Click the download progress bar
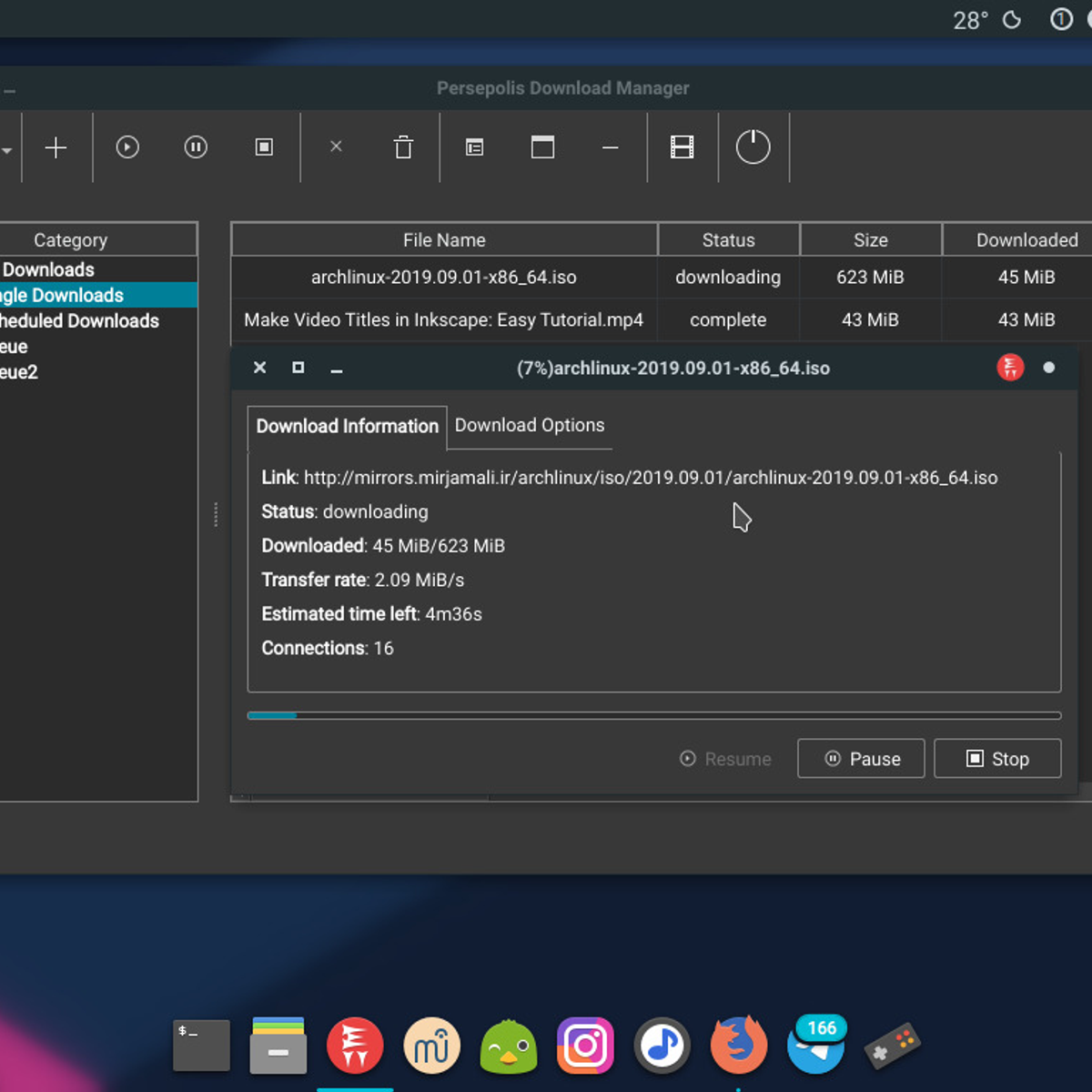The image size is (1092, 1092). pyautogui.click(x=653, y=716)
